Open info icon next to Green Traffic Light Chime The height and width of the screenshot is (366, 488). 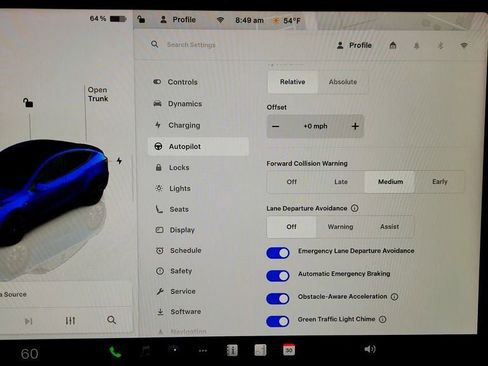click(x=383, y=319)
